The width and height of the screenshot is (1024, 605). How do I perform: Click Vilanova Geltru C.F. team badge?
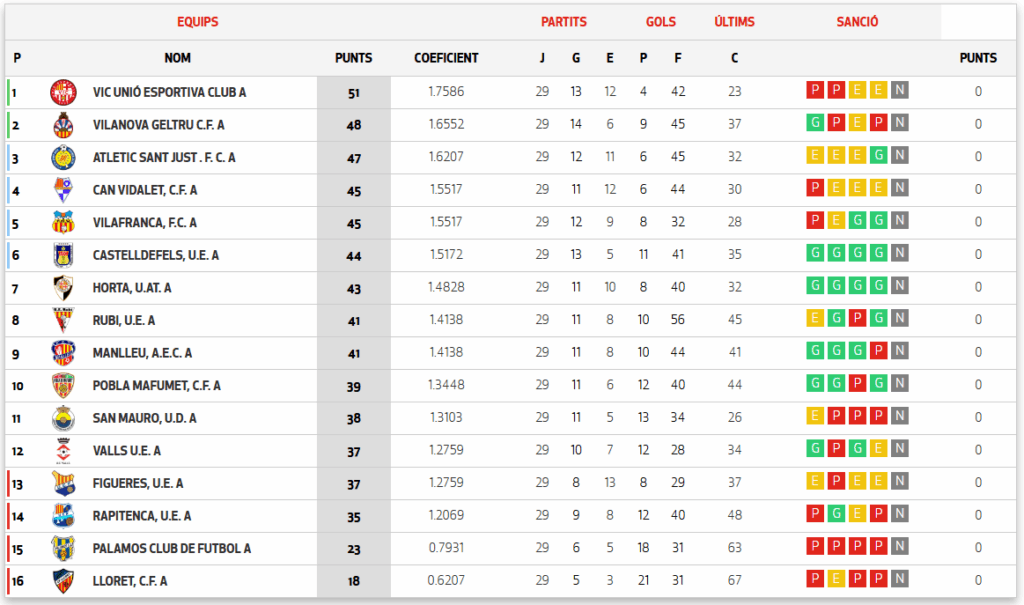63,125
